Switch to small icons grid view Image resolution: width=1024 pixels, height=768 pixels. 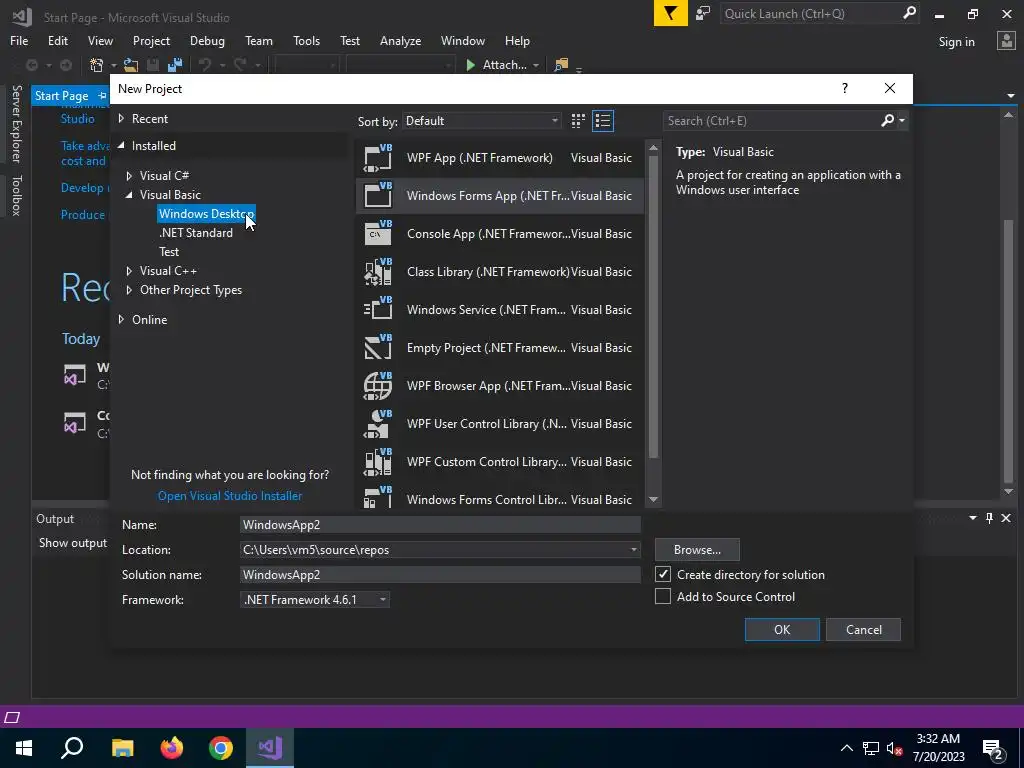(578, 121)
